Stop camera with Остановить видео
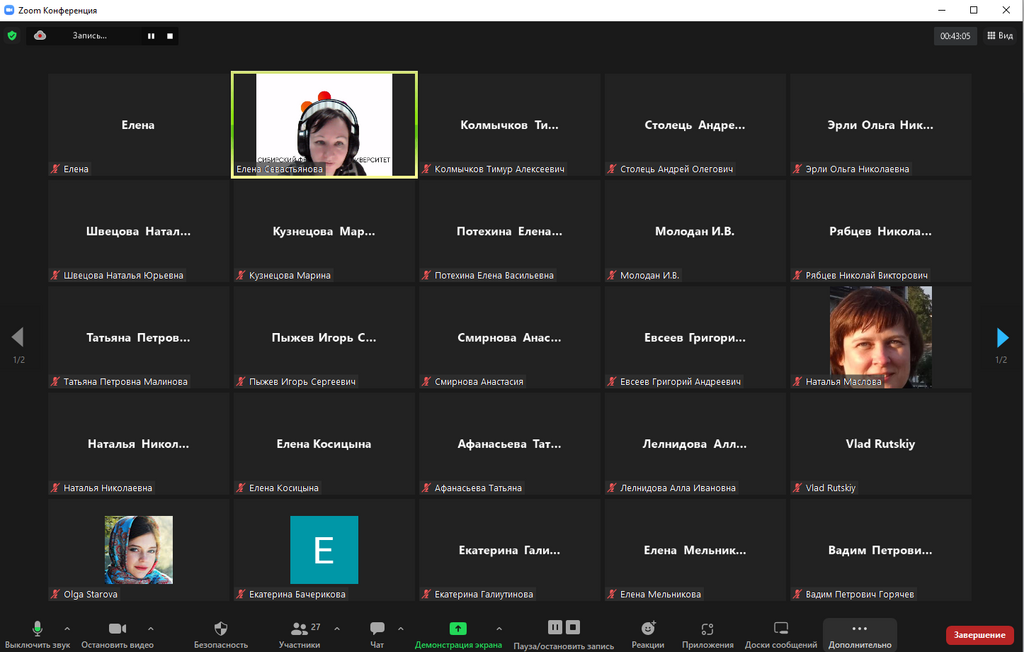Screen dimensions: 1024x652 coord(118,634)
